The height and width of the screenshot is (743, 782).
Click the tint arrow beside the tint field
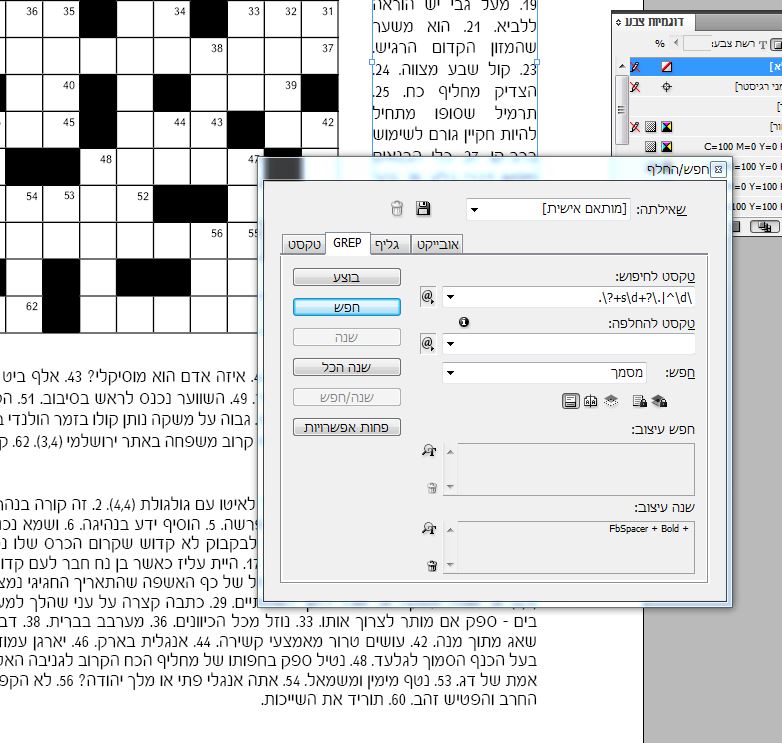point(676,43)
